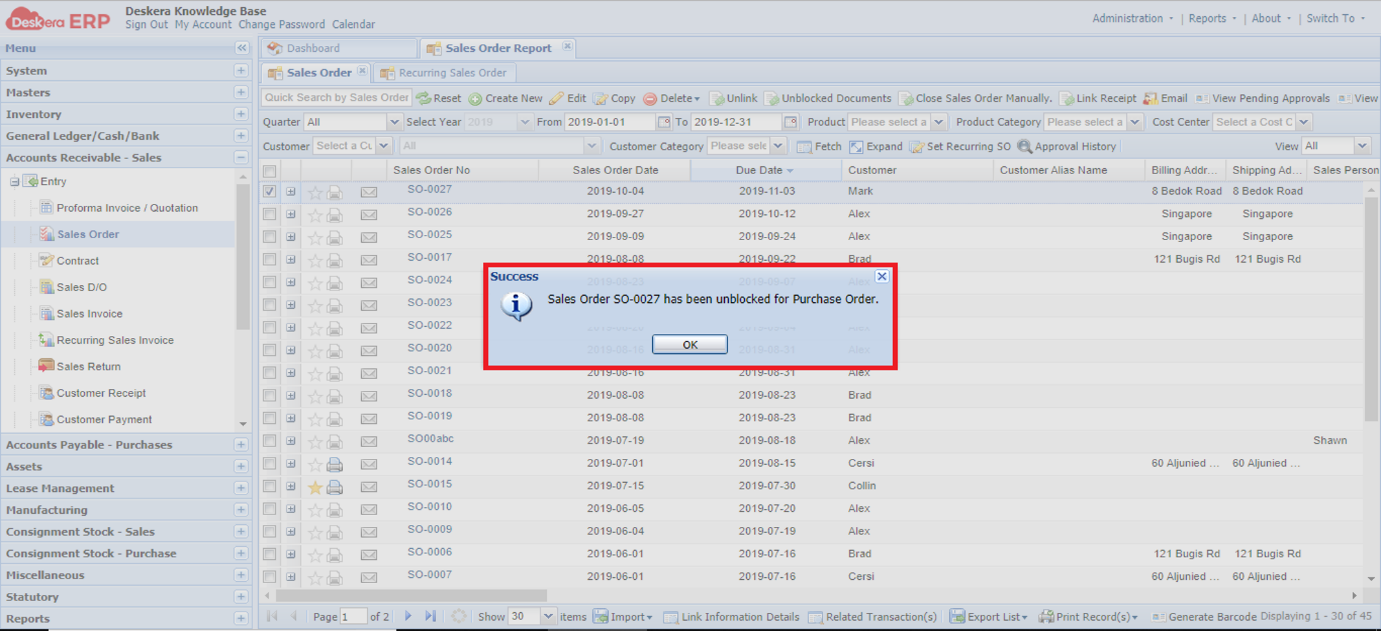Tick the select-all checkbox in the header row

(x=269, y=170)
